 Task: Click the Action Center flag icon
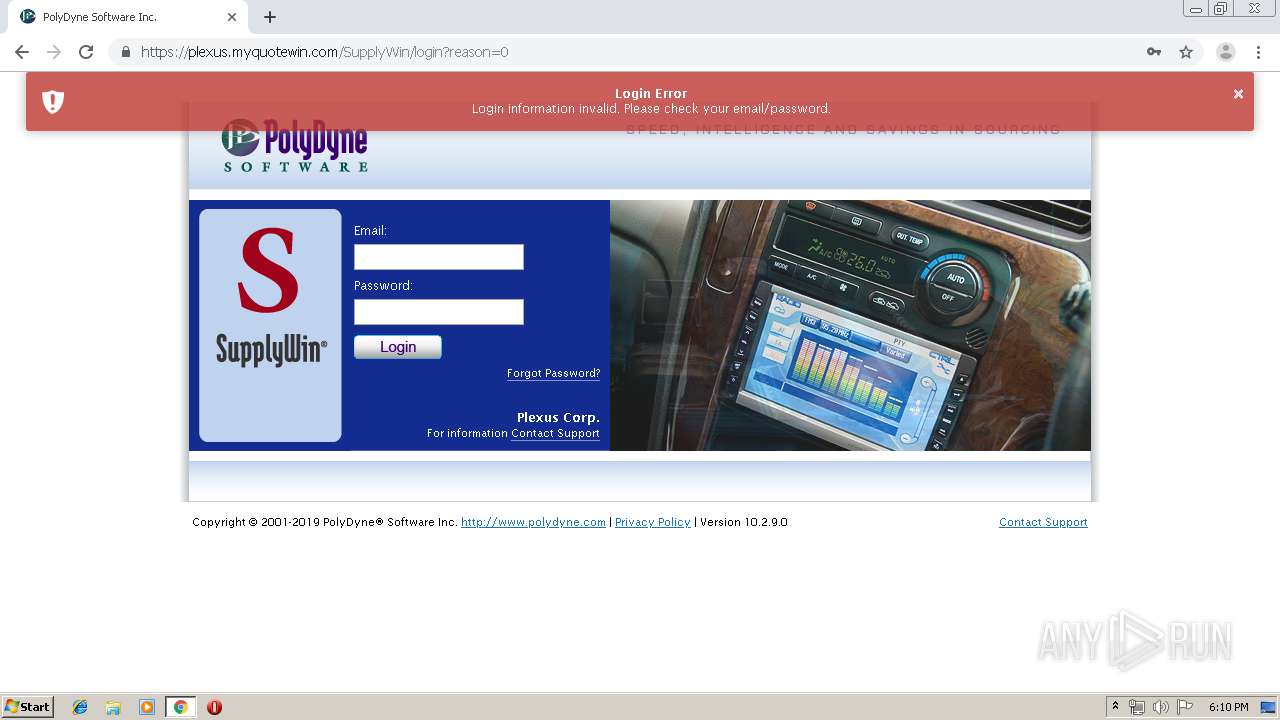[x=1185, y=707]
